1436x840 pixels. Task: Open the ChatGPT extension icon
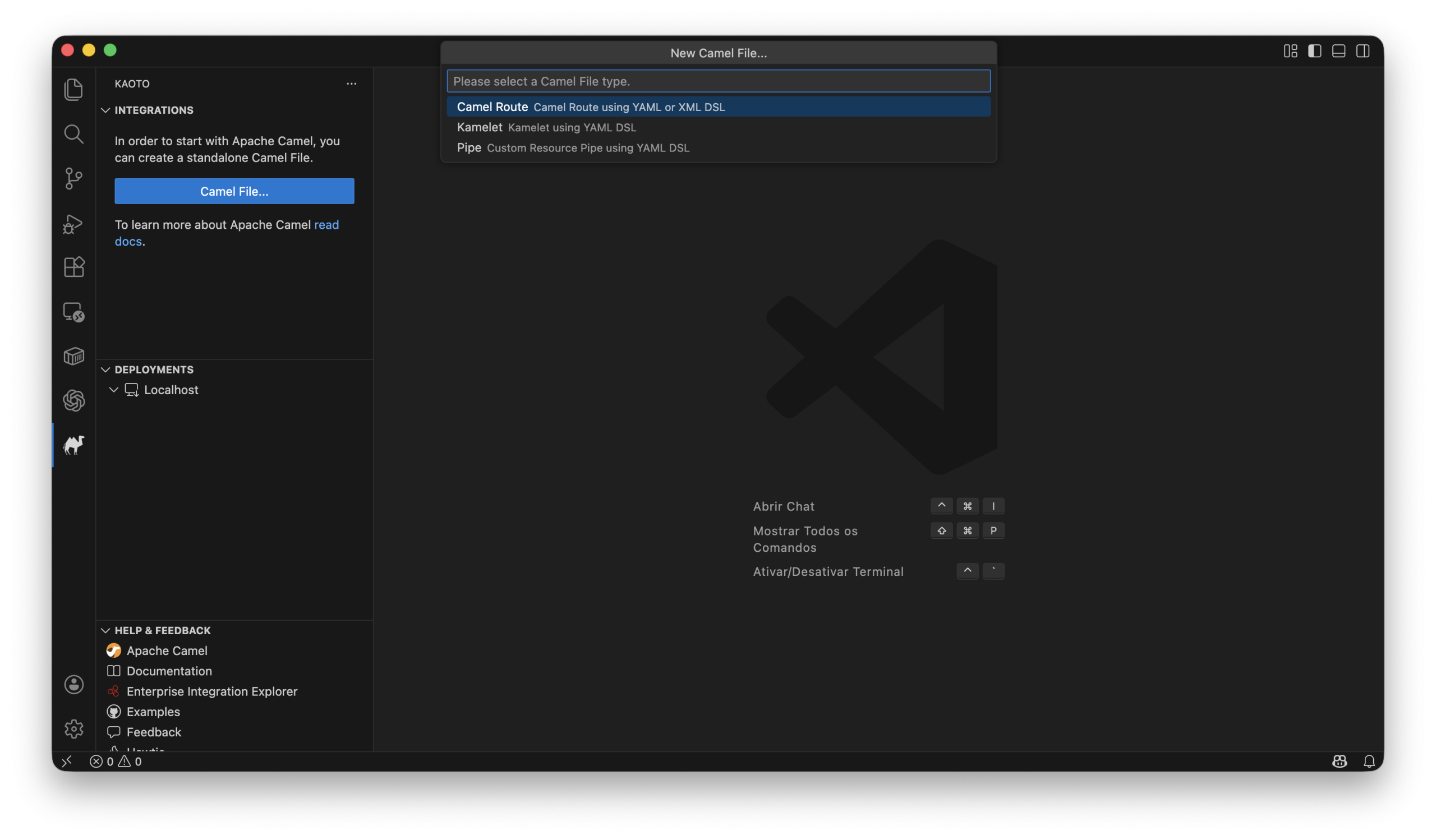click(x=73, y=400)
